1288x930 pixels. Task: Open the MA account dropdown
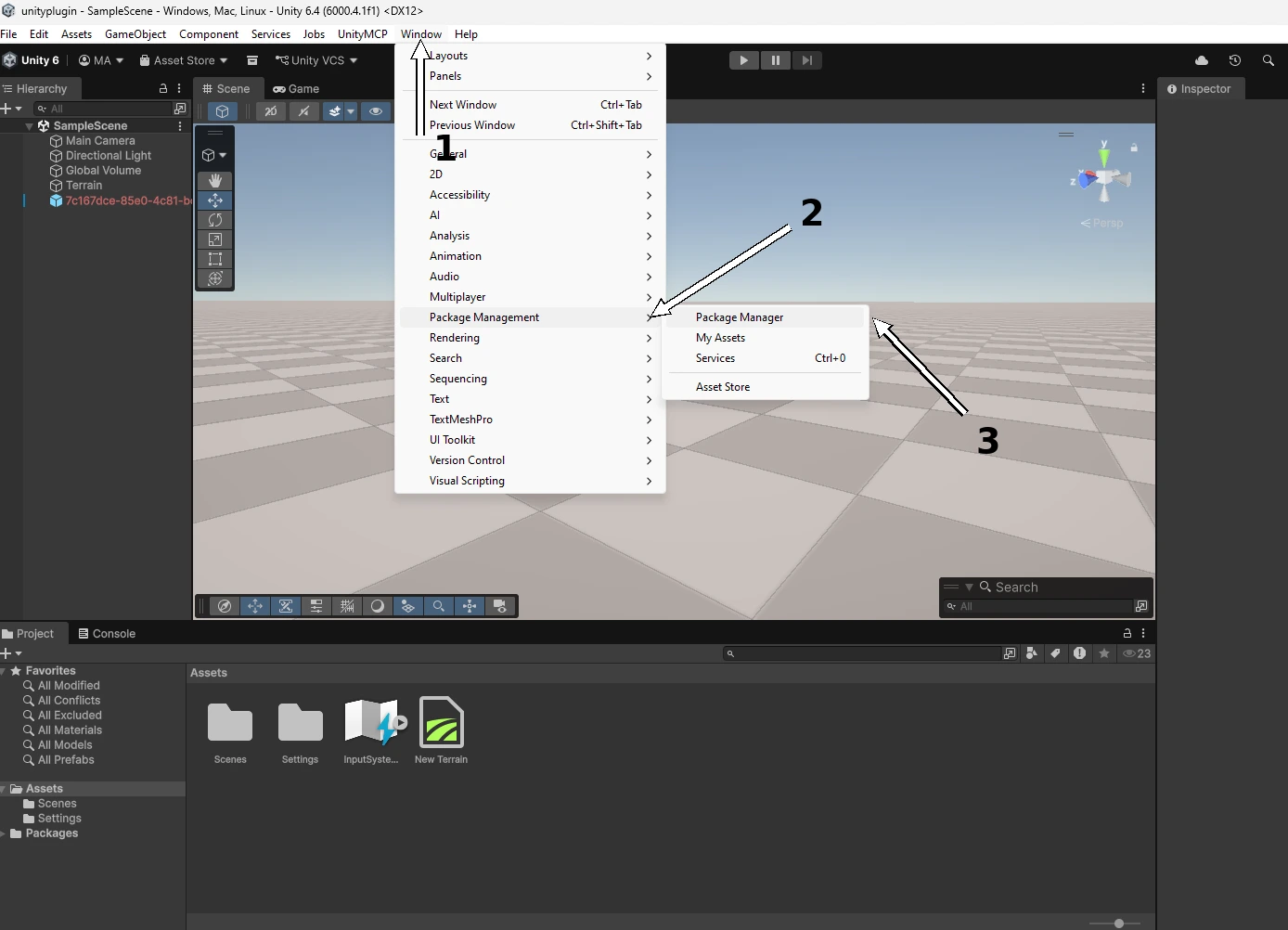pos(101,60)
